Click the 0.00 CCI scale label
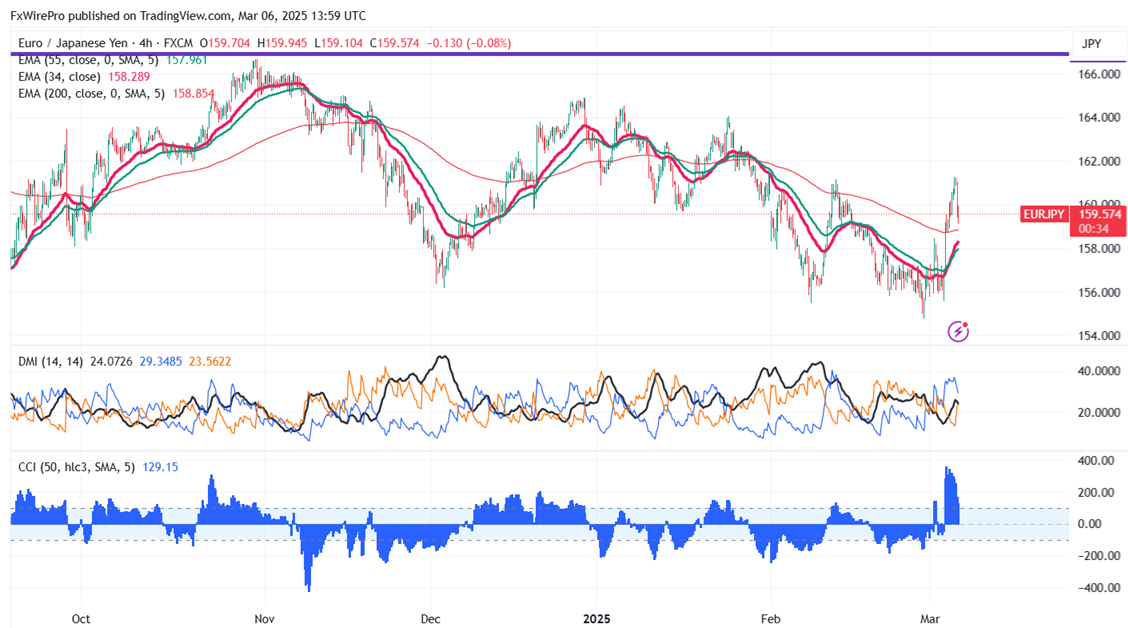This screenshot has height=628, width=1128. 1090,524
